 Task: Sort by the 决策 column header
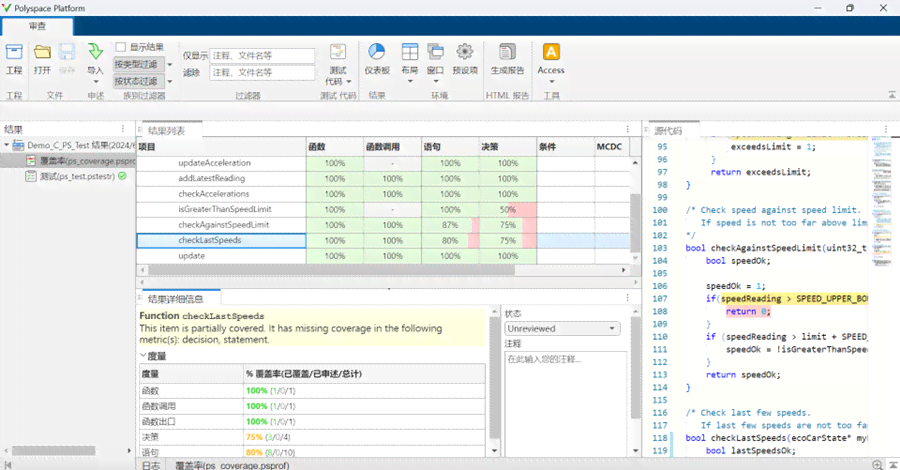pos(508,147)
